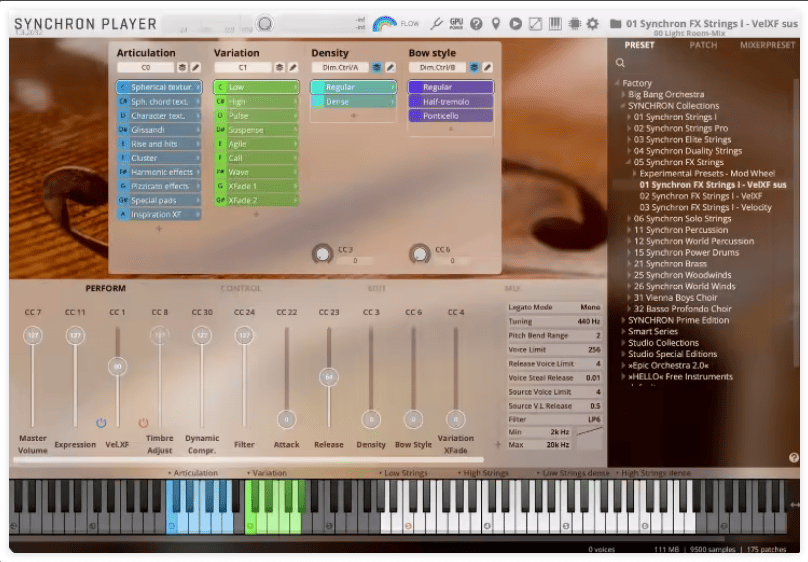The image size is (808, 562).
Task: Open the tuning fork settings
Action: [x=436, y=24]
